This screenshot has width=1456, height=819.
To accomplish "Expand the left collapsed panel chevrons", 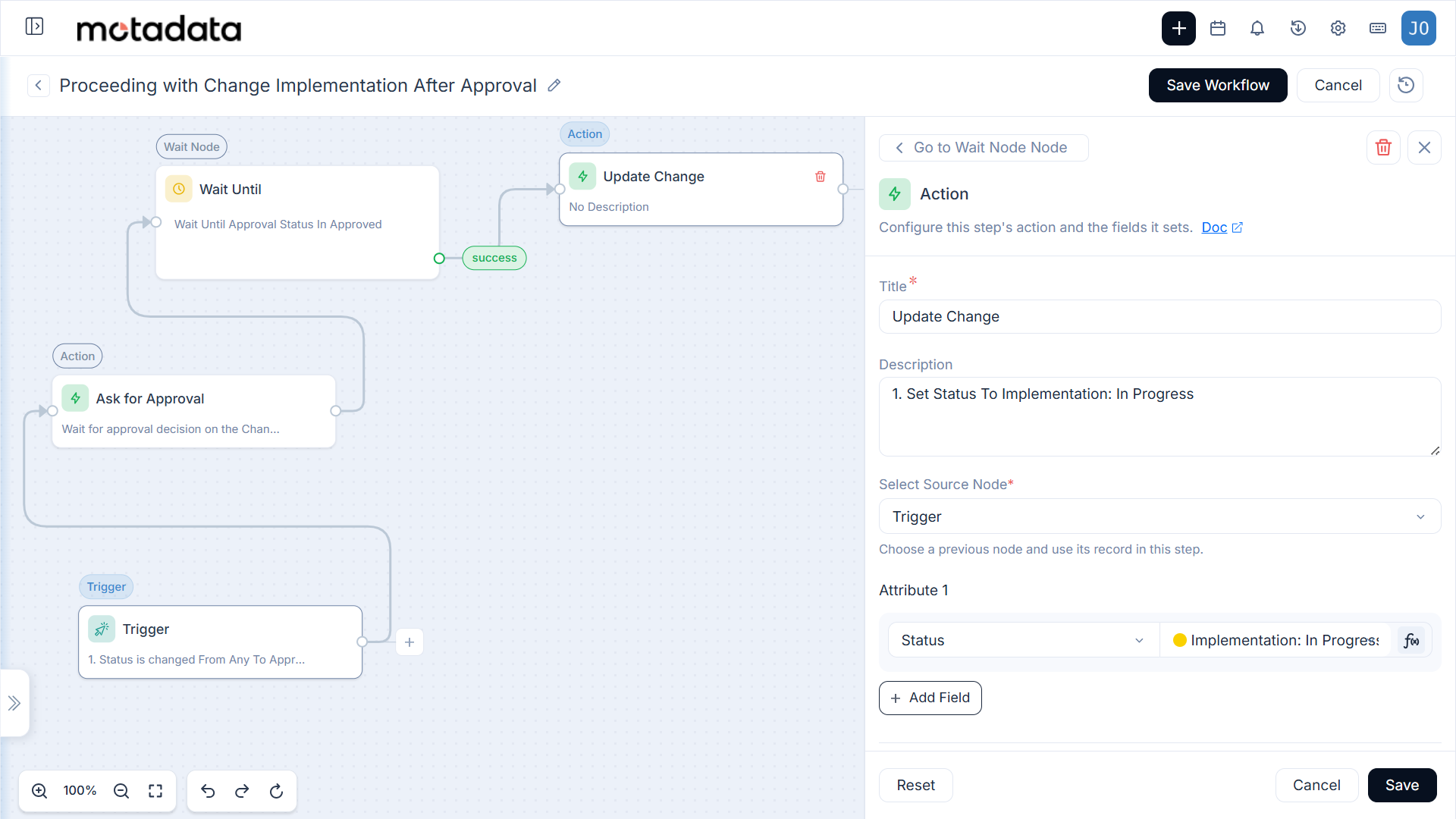I will [x=14, y=703].
